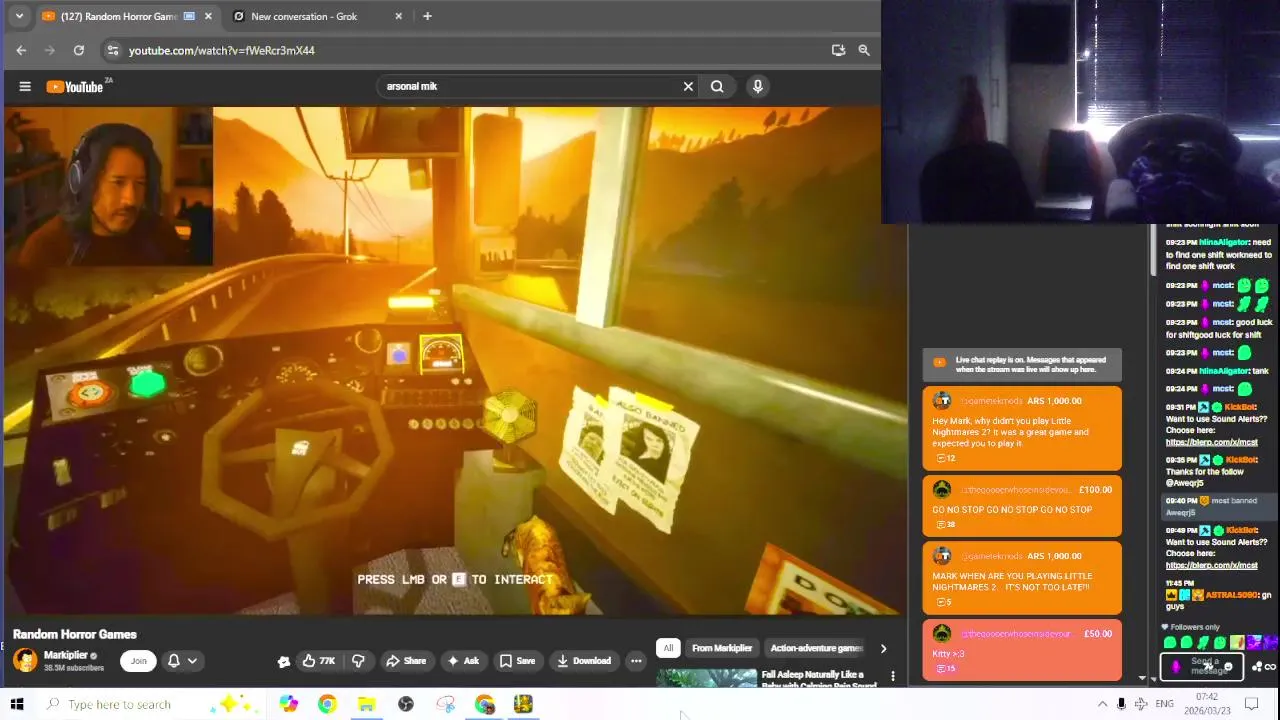Image resolution: width=1280 pixels, height=720 pixels.
Task: Like the video with 77K likes
Action: [319, 661]
